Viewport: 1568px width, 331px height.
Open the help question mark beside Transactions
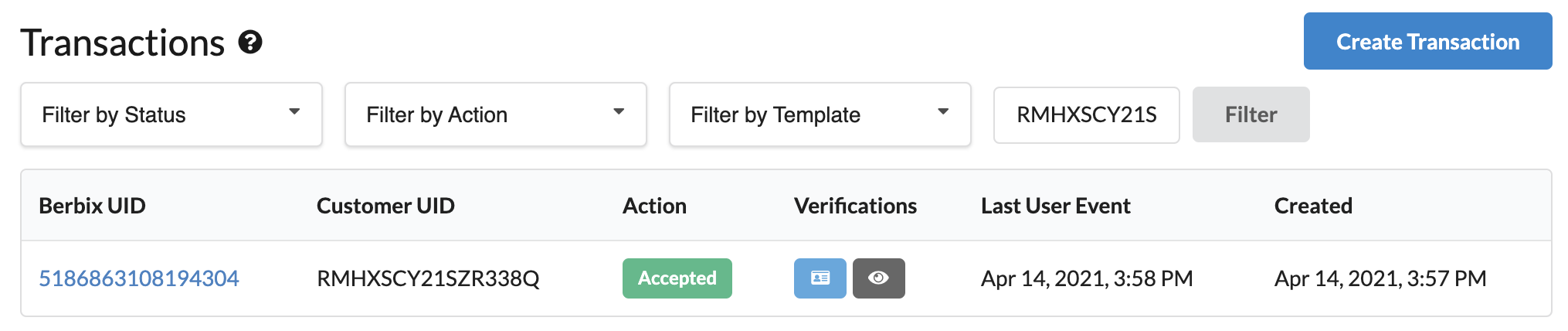pos(250,42)
